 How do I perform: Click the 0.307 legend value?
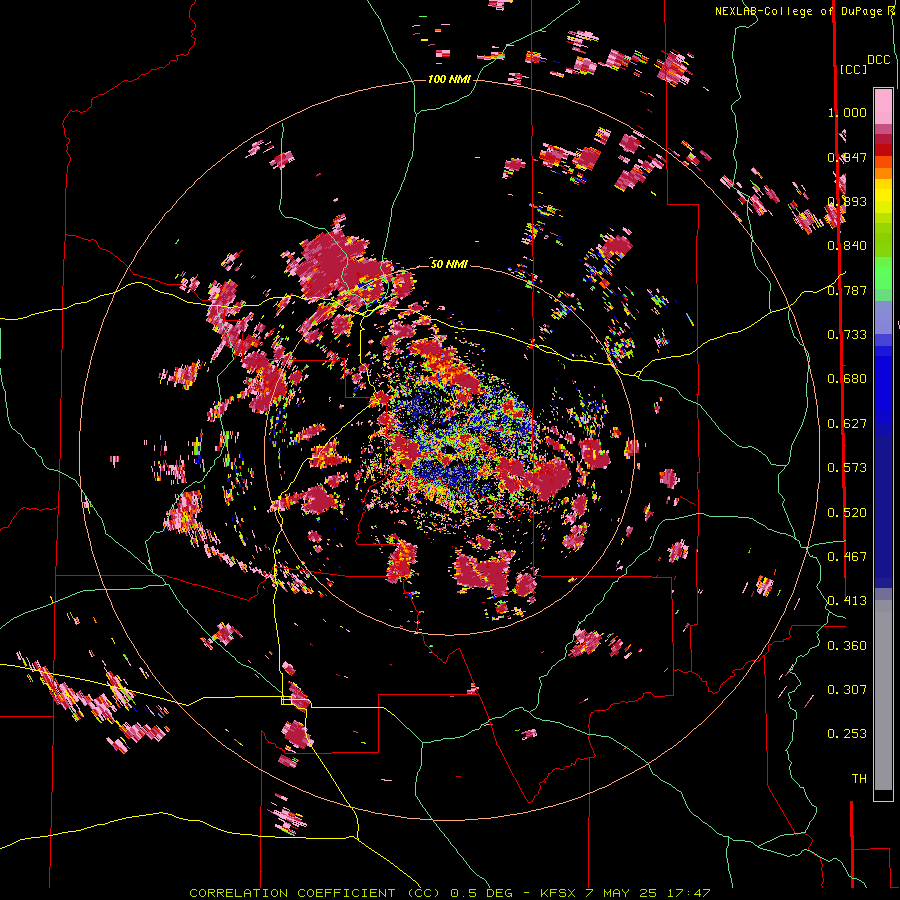847,690
